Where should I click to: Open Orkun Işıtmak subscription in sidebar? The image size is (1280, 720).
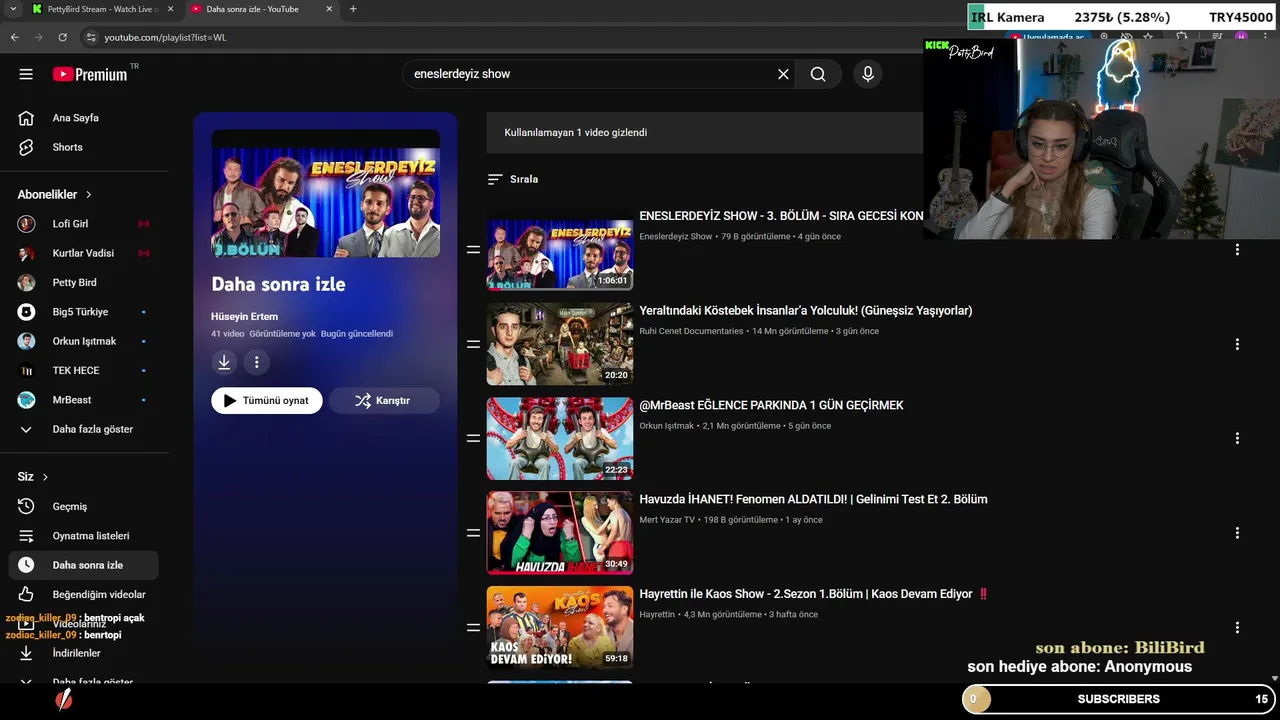[x=84, y=341]
